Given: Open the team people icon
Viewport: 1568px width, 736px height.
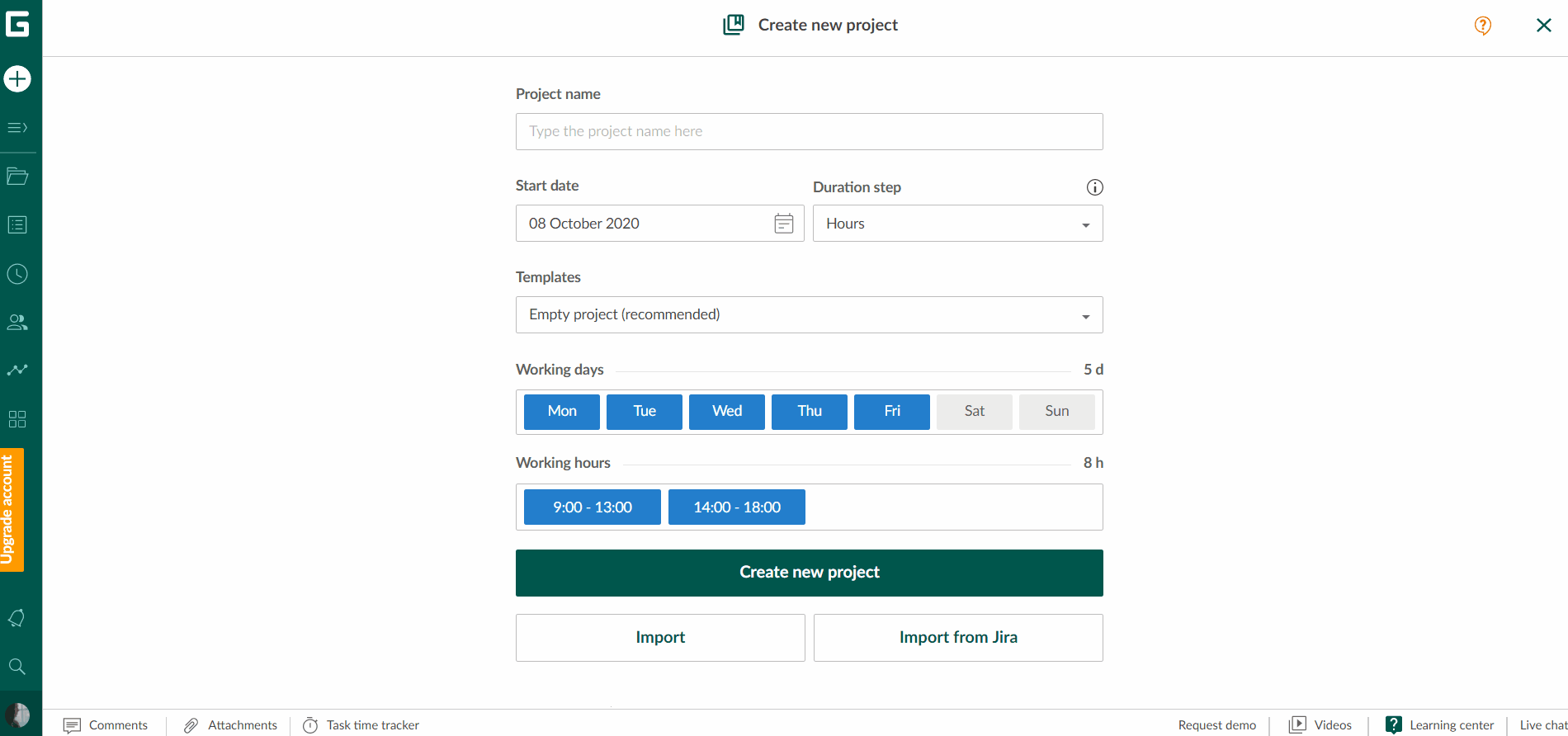Looking at the screenshot, I should pos(17,322).
